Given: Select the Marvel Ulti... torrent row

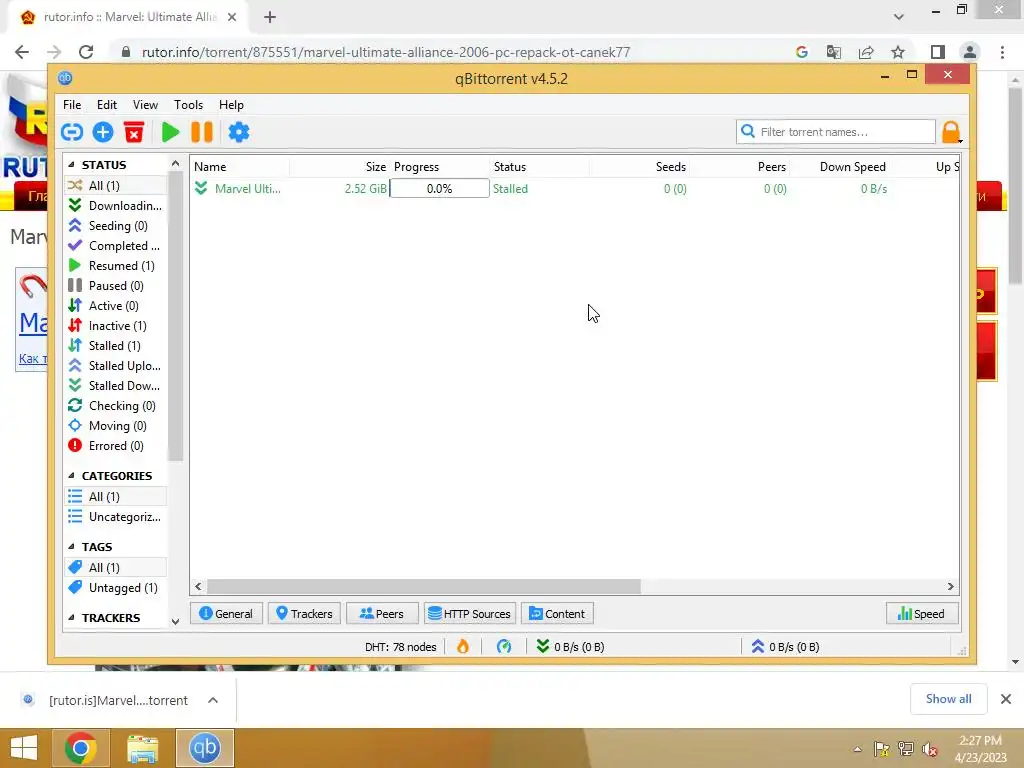Looking at the screenshot, I should point(575,189).
